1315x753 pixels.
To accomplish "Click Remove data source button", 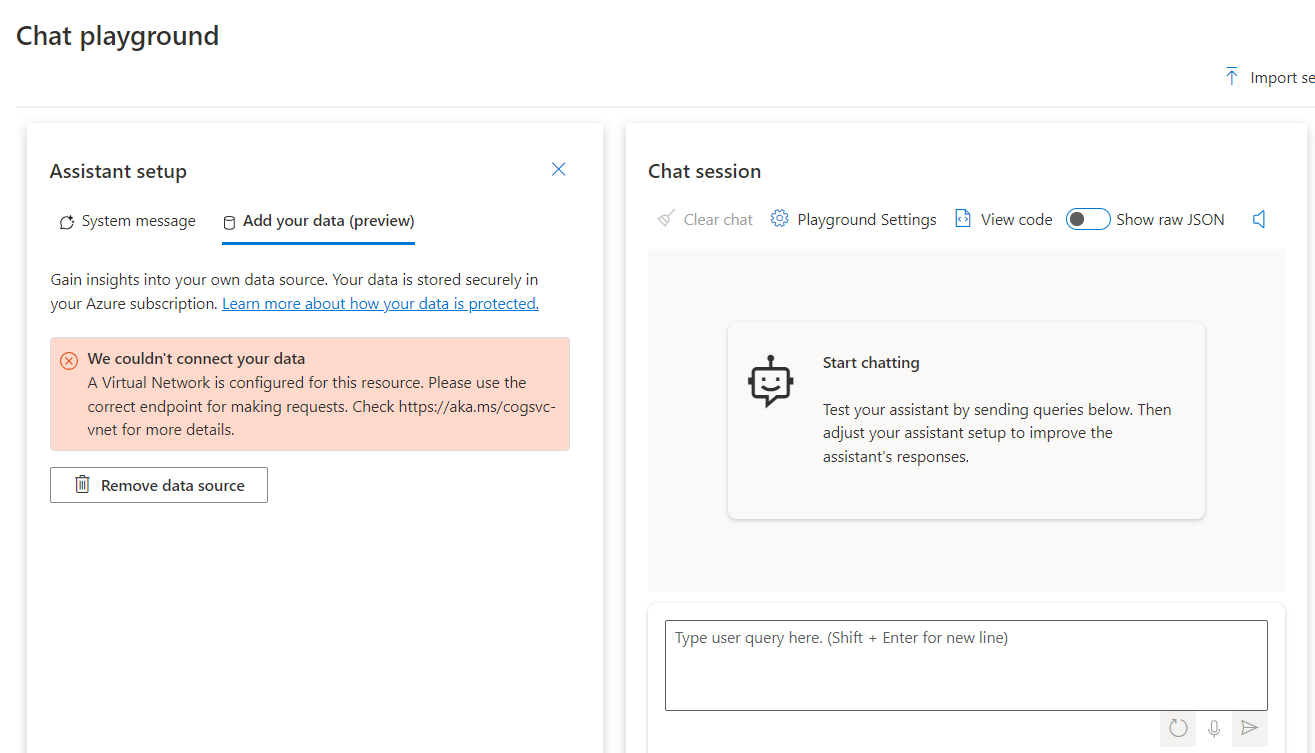I will (x=159, y=485).
